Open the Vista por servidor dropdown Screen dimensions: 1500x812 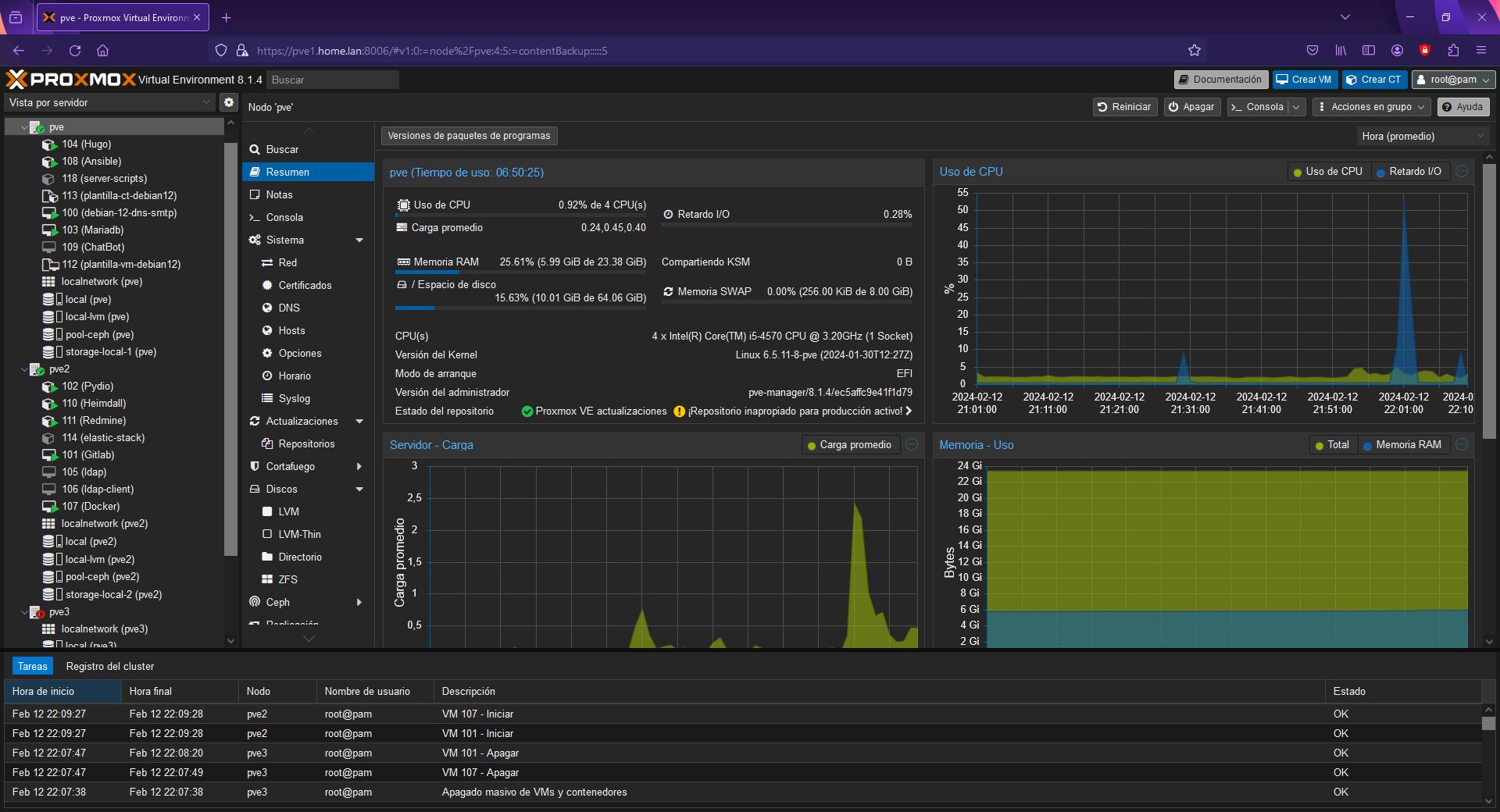coord(109,102)
